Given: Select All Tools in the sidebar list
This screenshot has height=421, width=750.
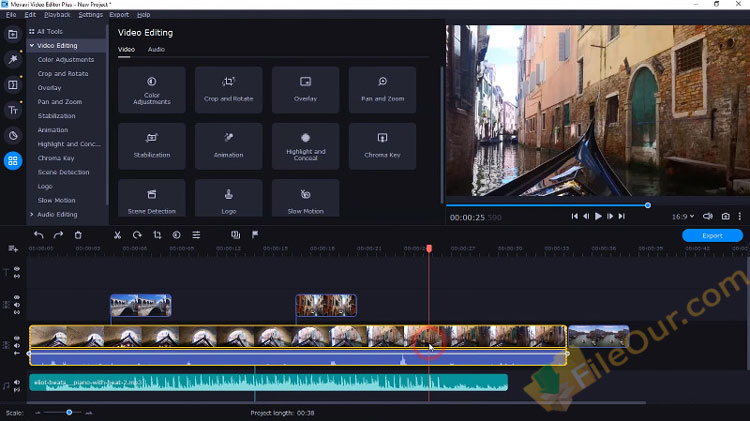Looking at the screenshot, I should [50, 32].
